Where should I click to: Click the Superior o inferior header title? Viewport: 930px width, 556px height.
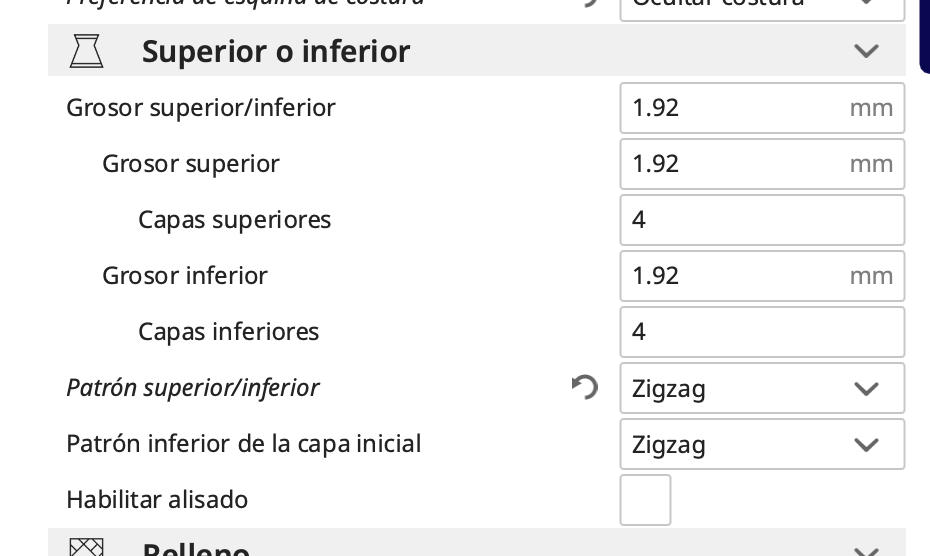[276, 51]
